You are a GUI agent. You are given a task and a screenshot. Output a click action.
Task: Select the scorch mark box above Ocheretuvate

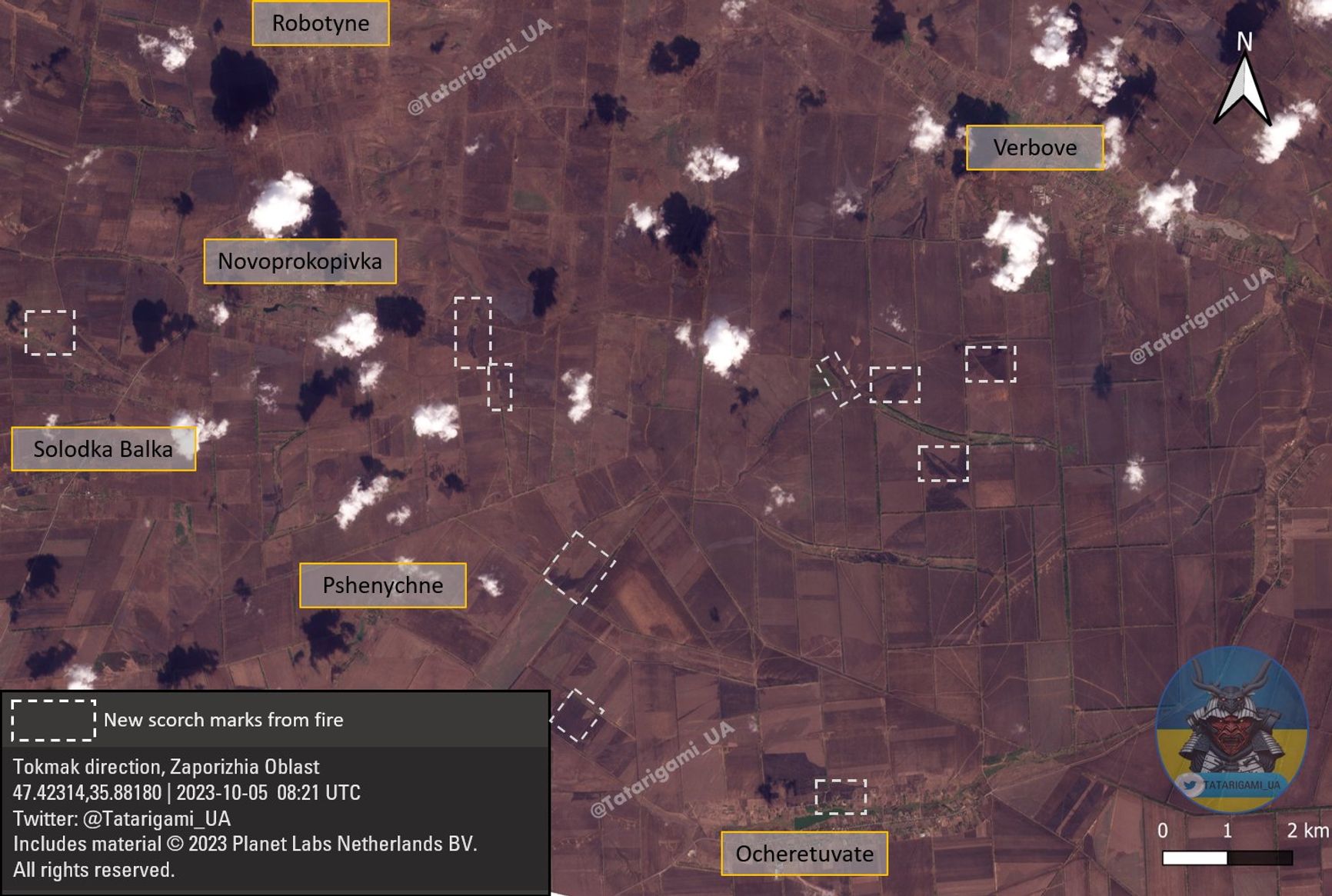pos(840,796)
